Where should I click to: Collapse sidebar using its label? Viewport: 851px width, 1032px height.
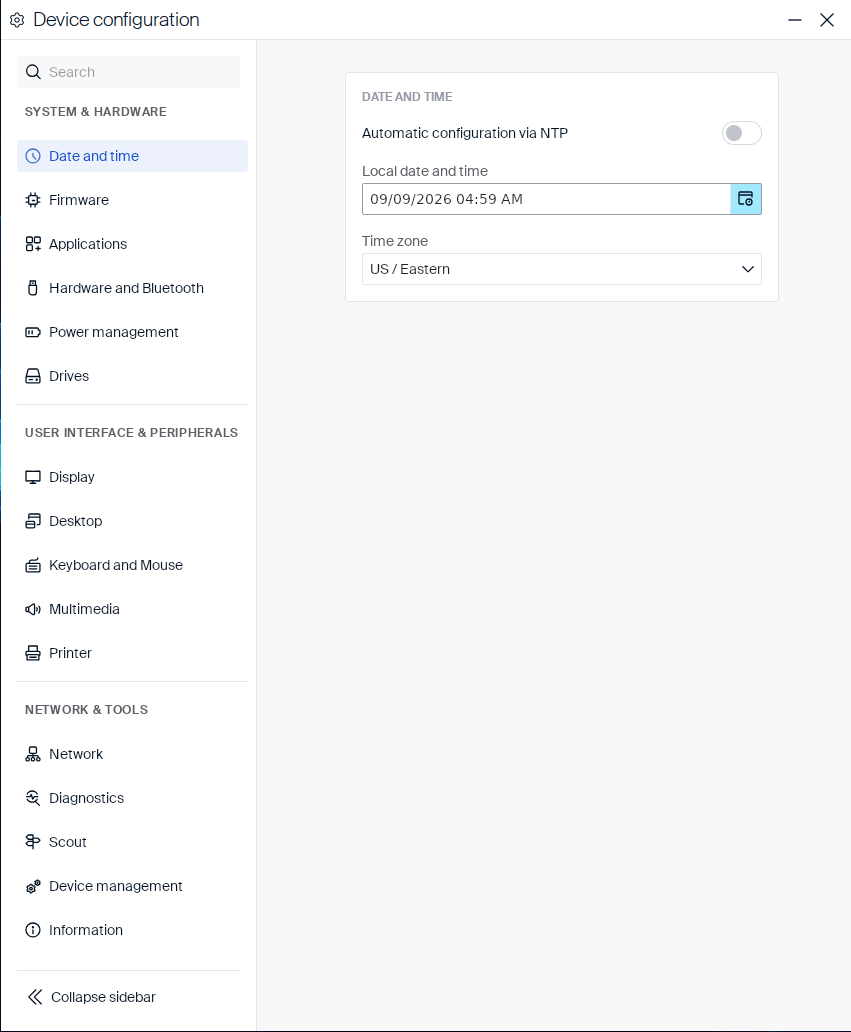(x=103, y=997)
